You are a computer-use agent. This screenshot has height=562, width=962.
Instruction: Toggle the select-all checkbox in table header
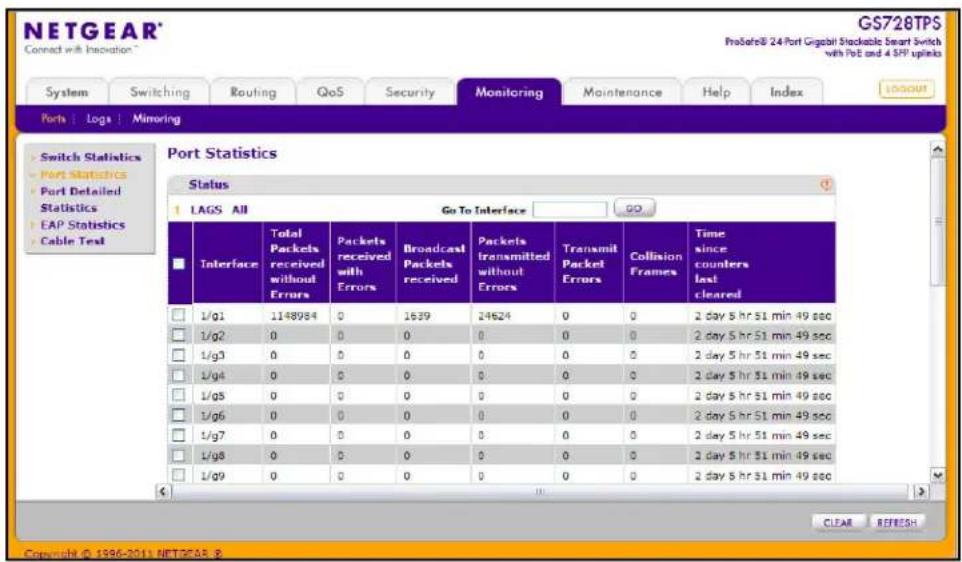tap(179, 264)
